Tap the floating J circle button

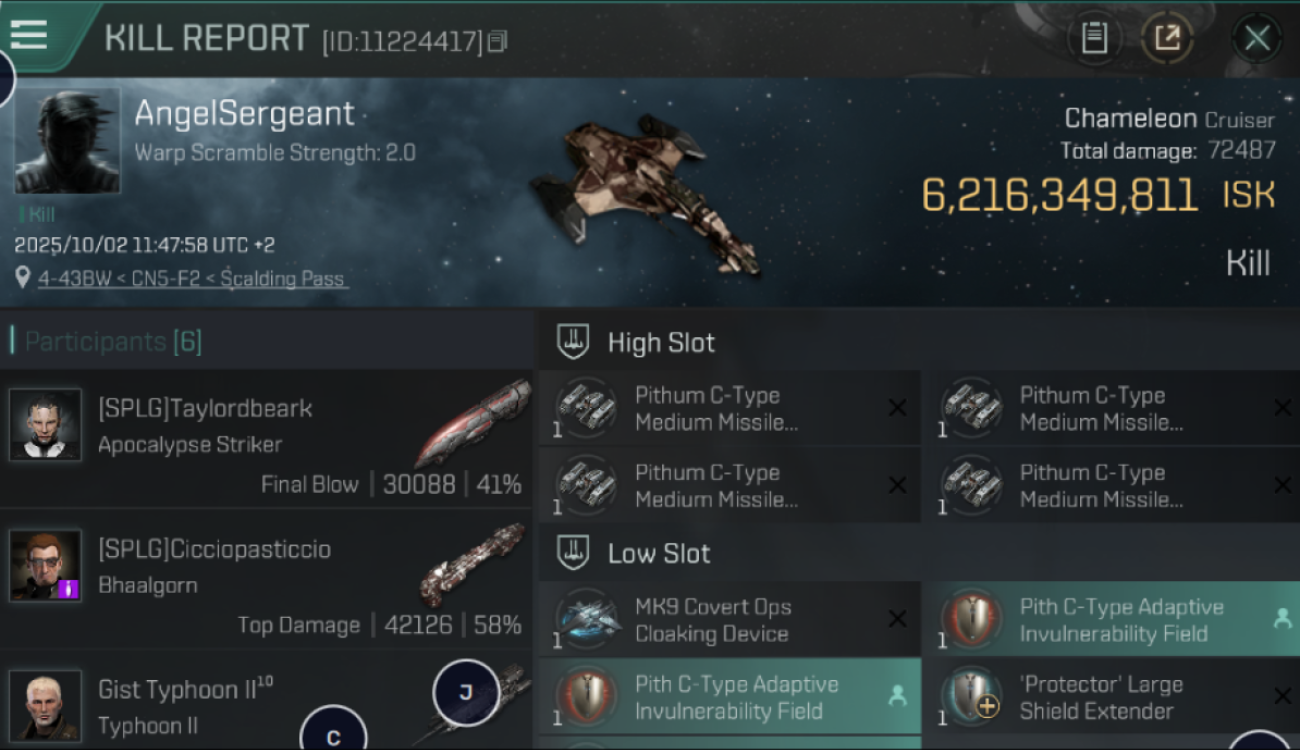click(465, 692)
